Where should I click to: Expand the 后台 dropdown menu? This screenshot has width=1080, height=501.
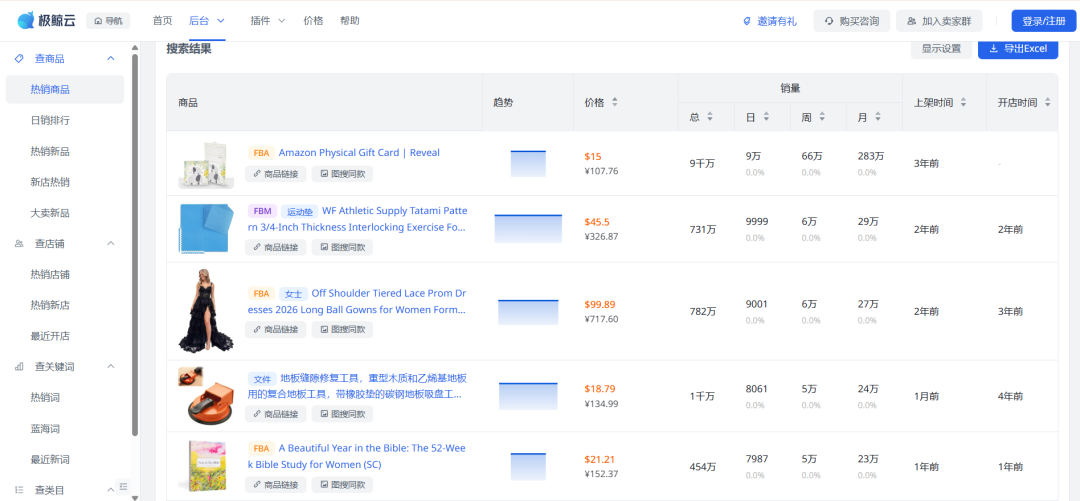pos(207,21)
